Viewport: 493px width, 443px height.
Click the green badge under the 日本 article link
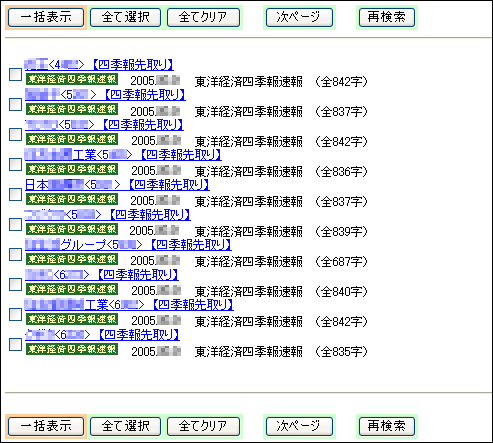72,199
